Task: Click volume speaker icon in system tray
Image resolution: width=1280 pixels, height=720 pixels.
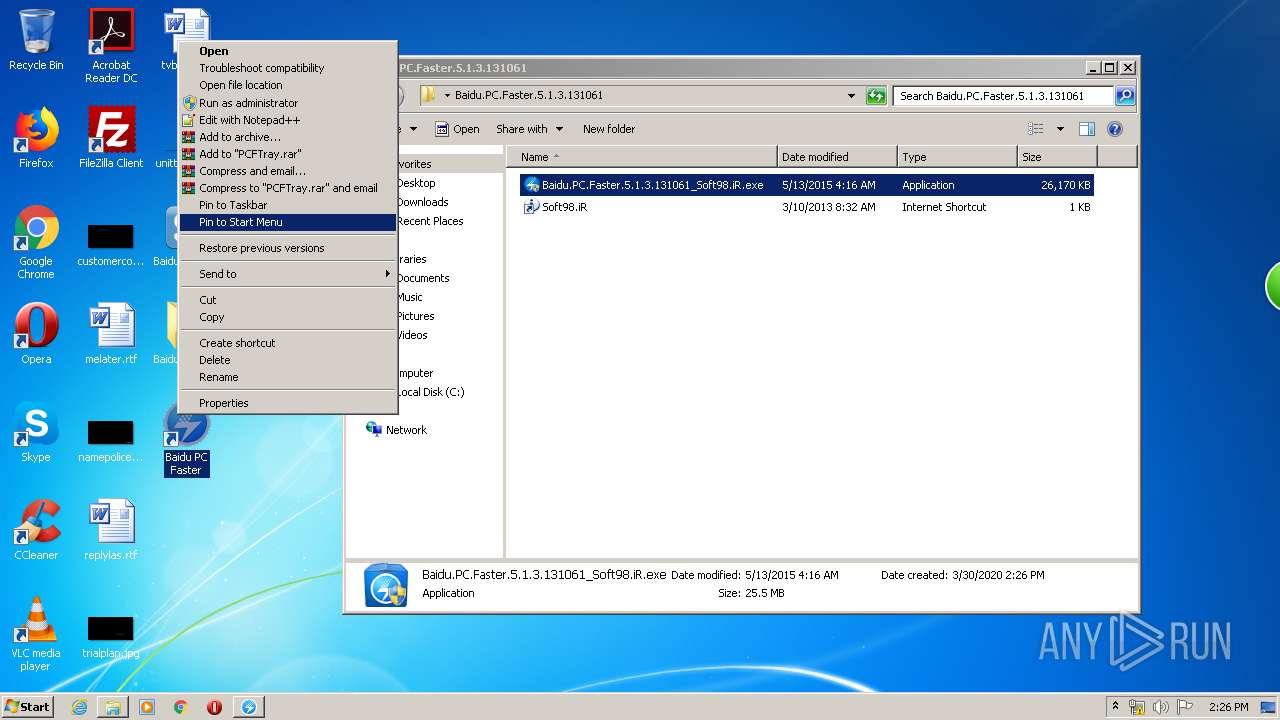Action: pos(1161,707)
